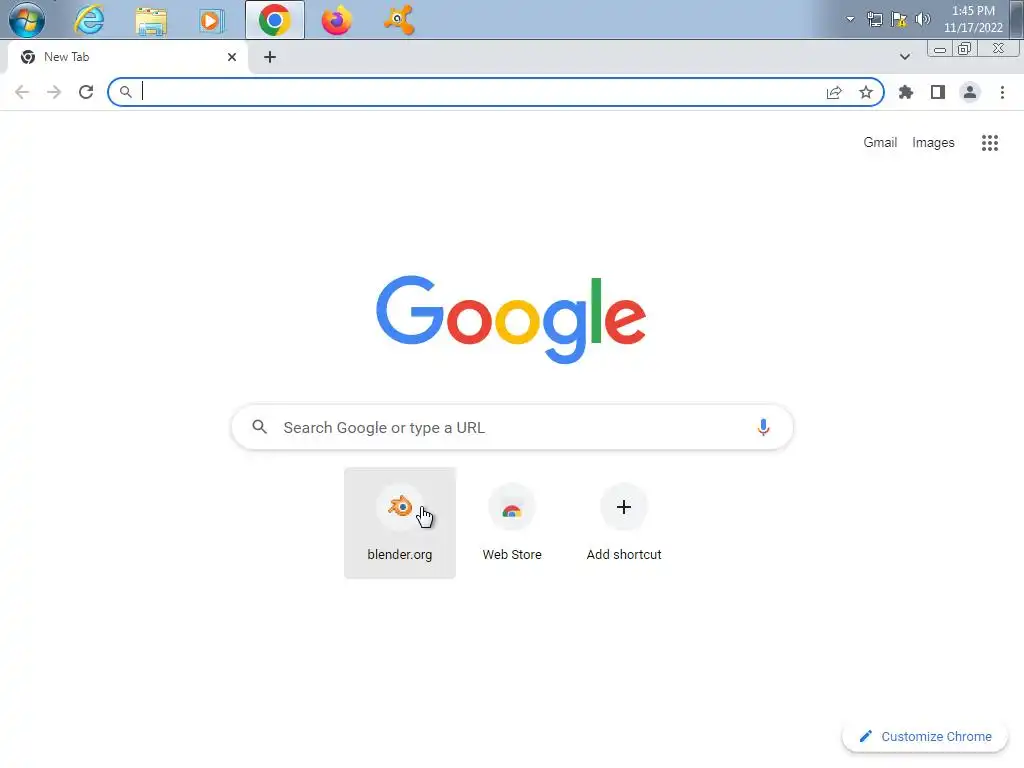Minimize the Chrome window
1024x768 pixels.
pos(940,49)
